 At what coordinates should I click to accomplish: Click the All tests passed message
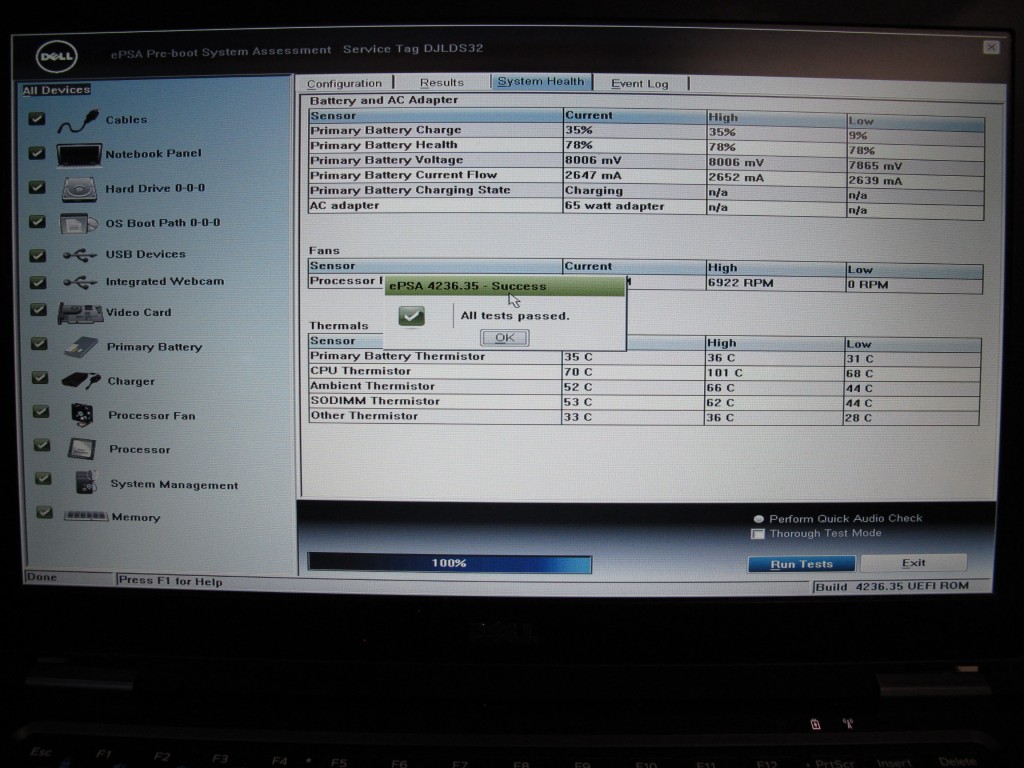(515, 316)
